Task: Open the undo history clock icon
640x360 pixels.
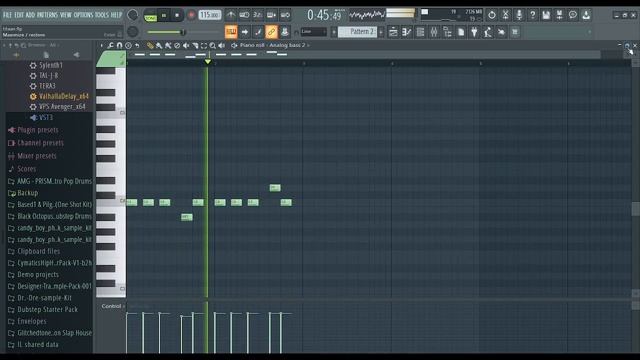Action: click(x=492, y=15)
